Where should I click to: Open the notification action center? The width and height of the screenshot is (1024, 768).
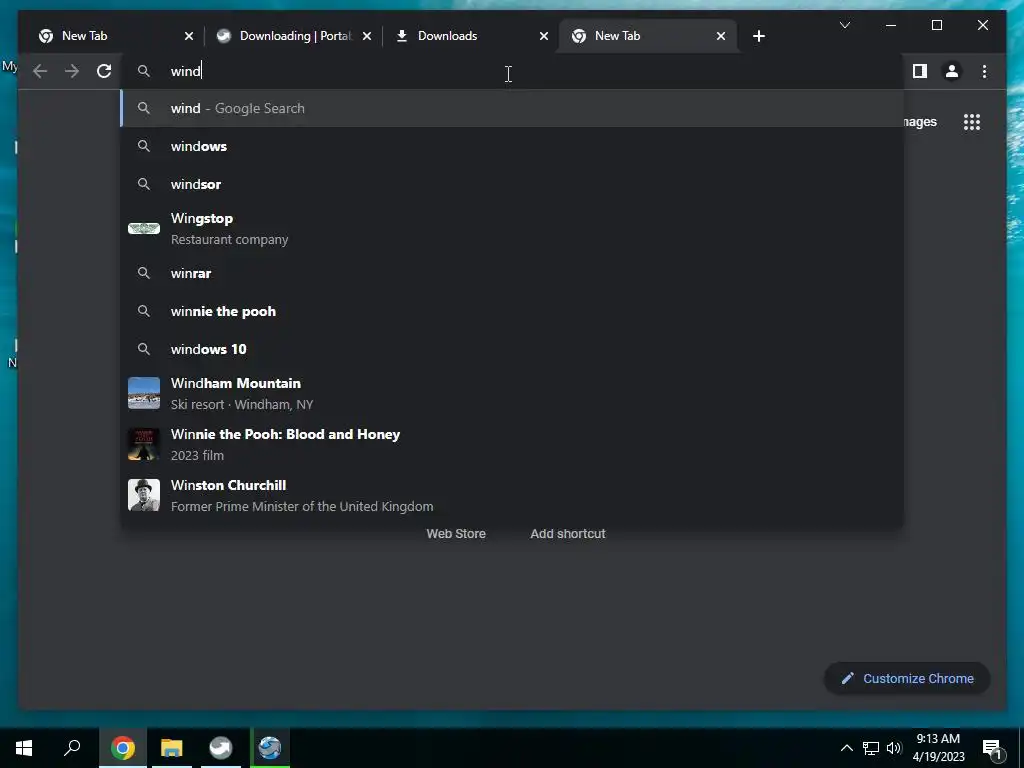(993, 748)
